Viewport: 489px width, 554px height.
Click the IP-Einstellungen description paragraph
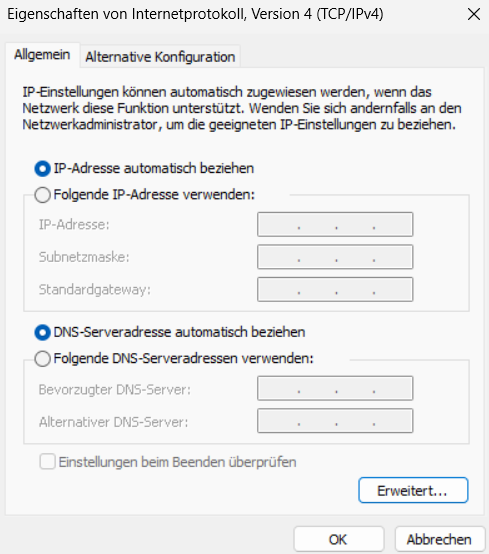[242, 108]
